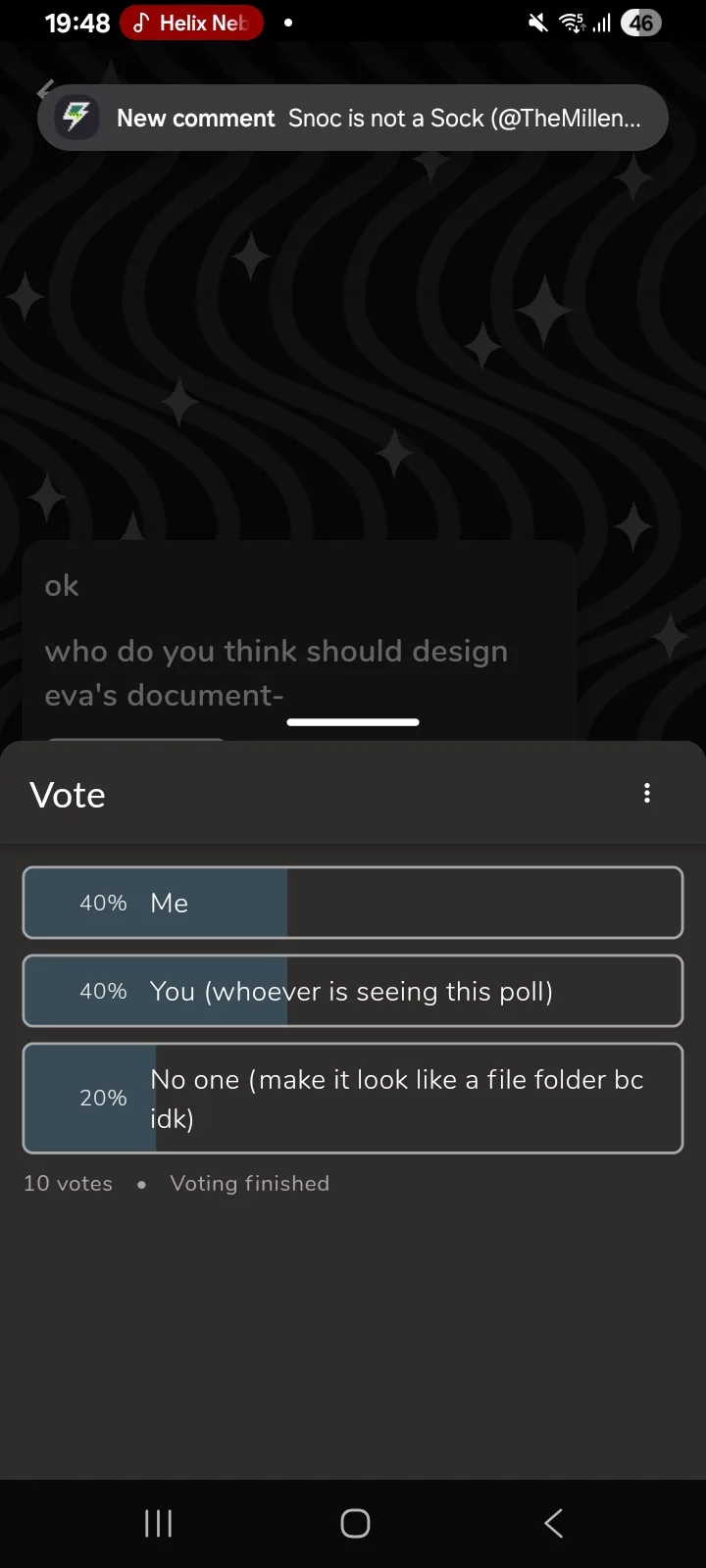Open the three-dot menu beside Vote
The height and width of the screenshot is (1568, 706).
click(647, 794)
